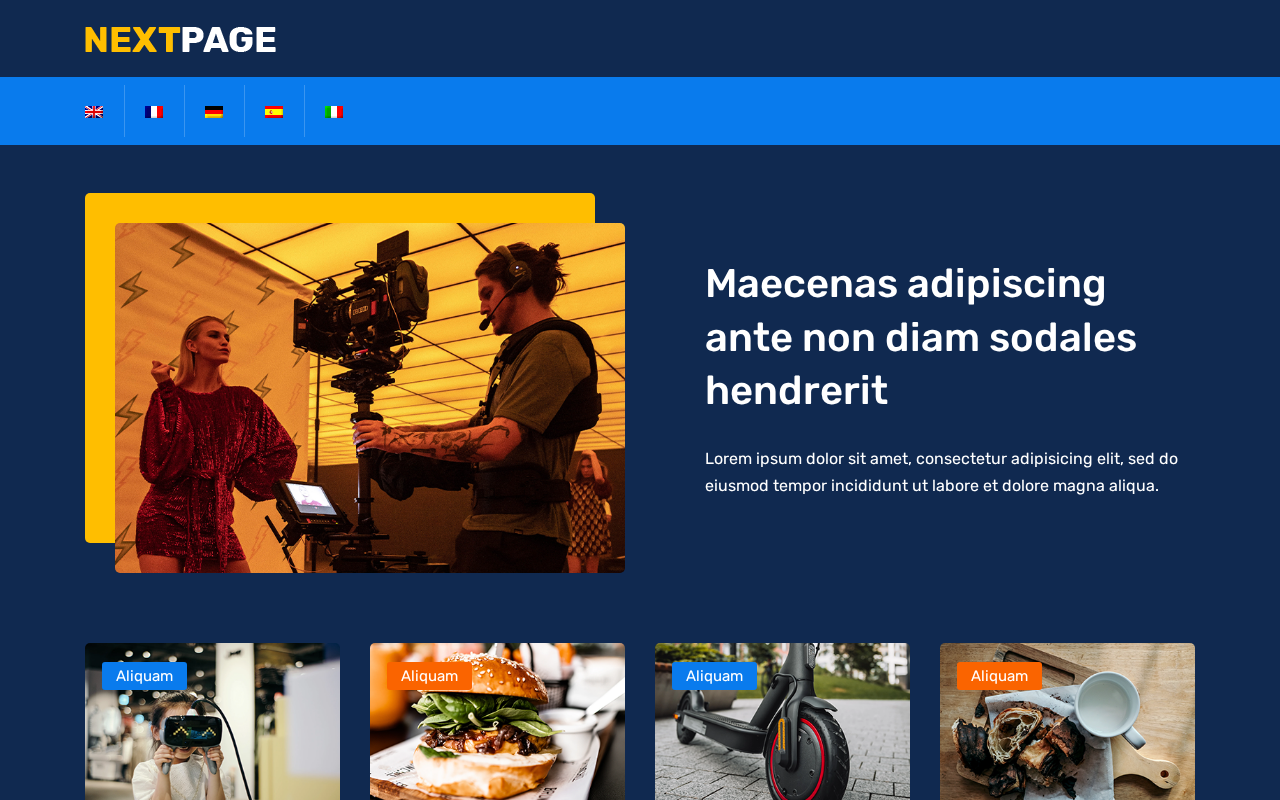Viewport: 1280px width, 800px height.
Task: Click the blue Aliquam tag on the VR headset card
Action: [144, 676]
